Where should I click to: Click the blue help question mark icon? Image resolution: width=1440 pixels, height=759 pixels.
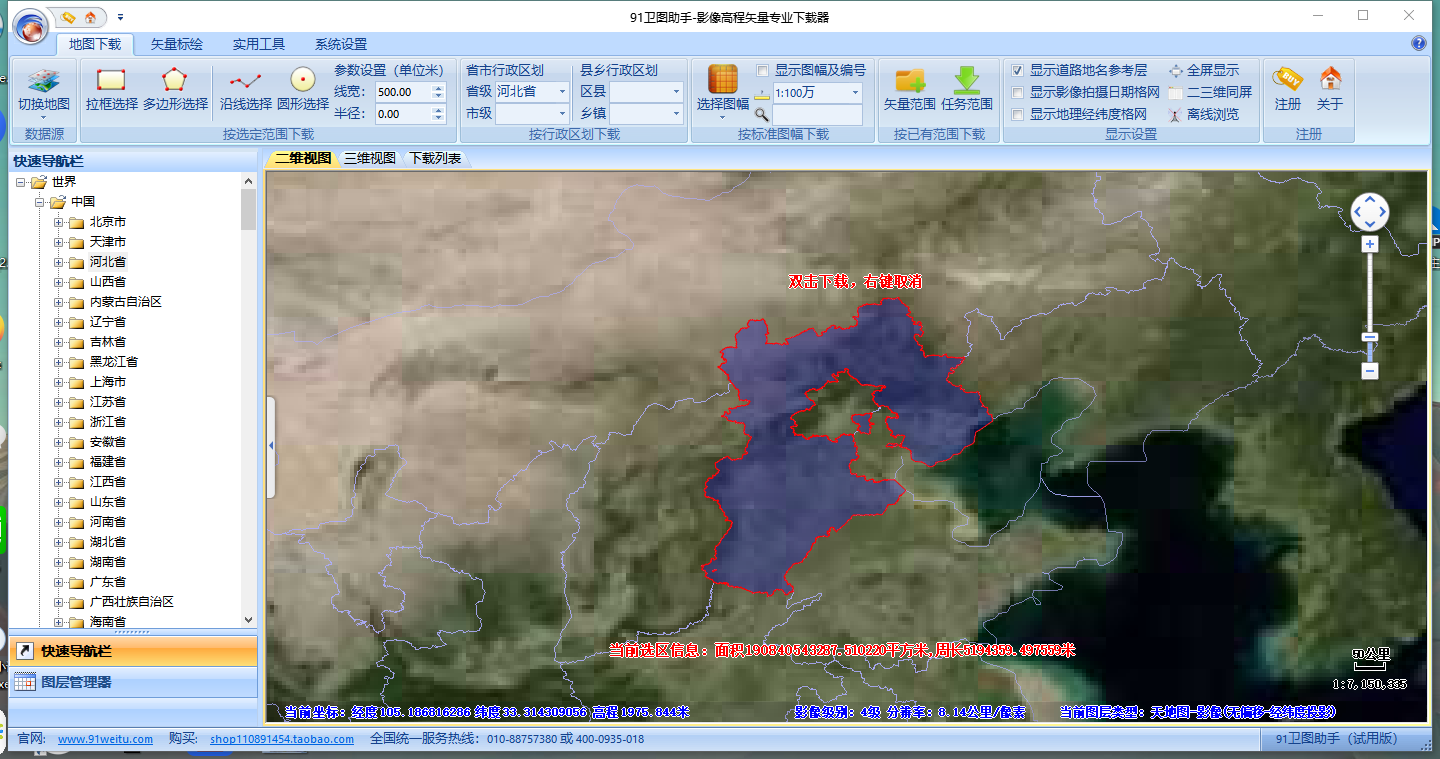(x=1418, y=44)
